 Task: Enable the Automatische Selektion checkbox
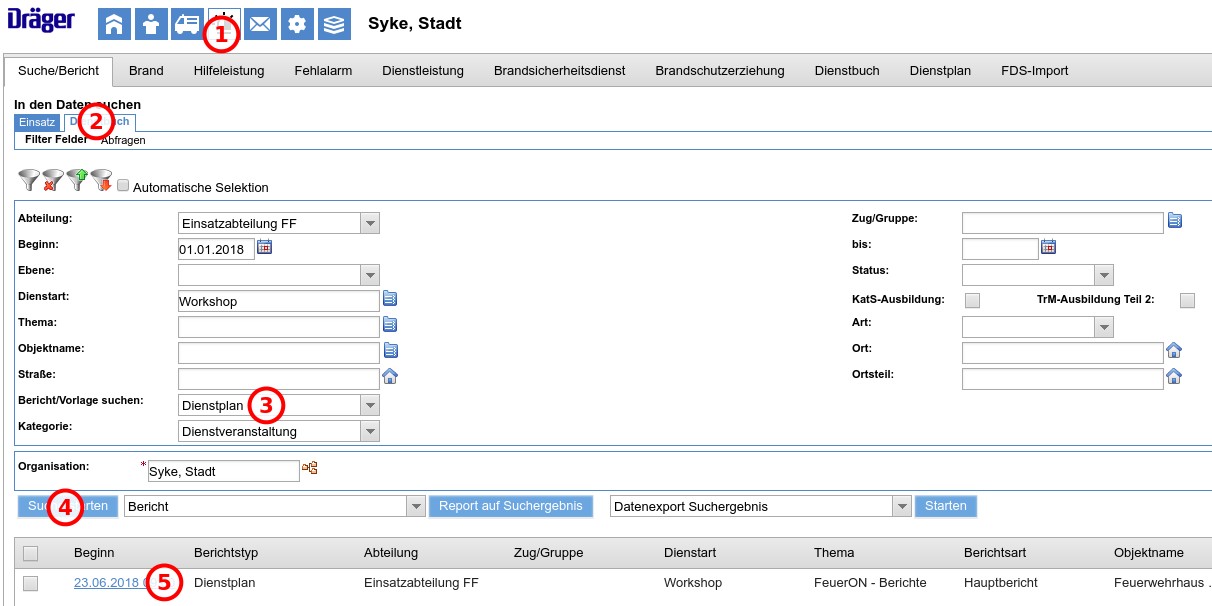123,186
